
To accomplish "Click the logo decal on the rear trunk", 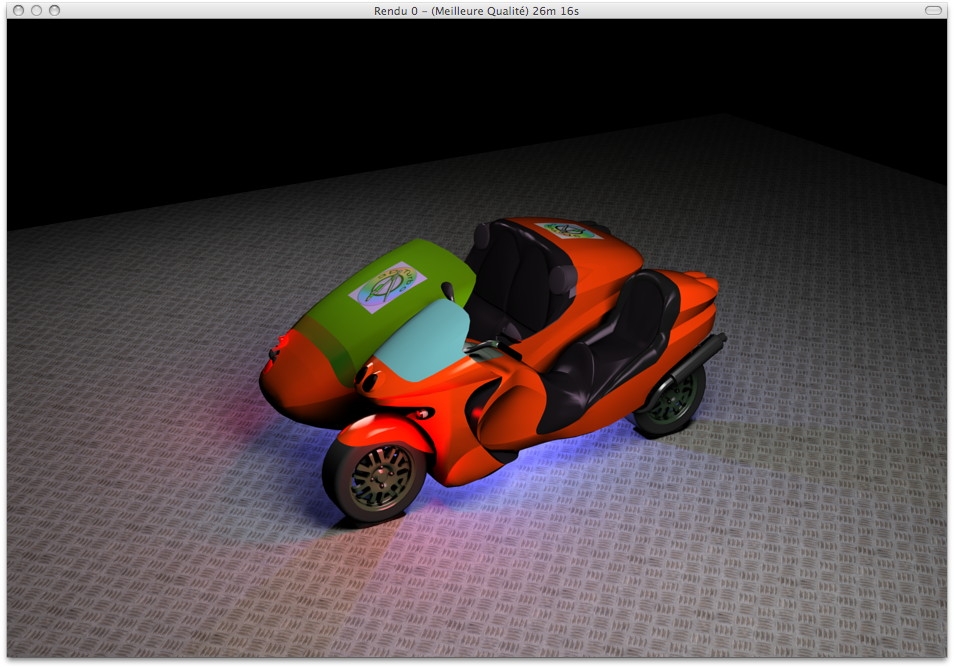I will [x=569, y=231].
